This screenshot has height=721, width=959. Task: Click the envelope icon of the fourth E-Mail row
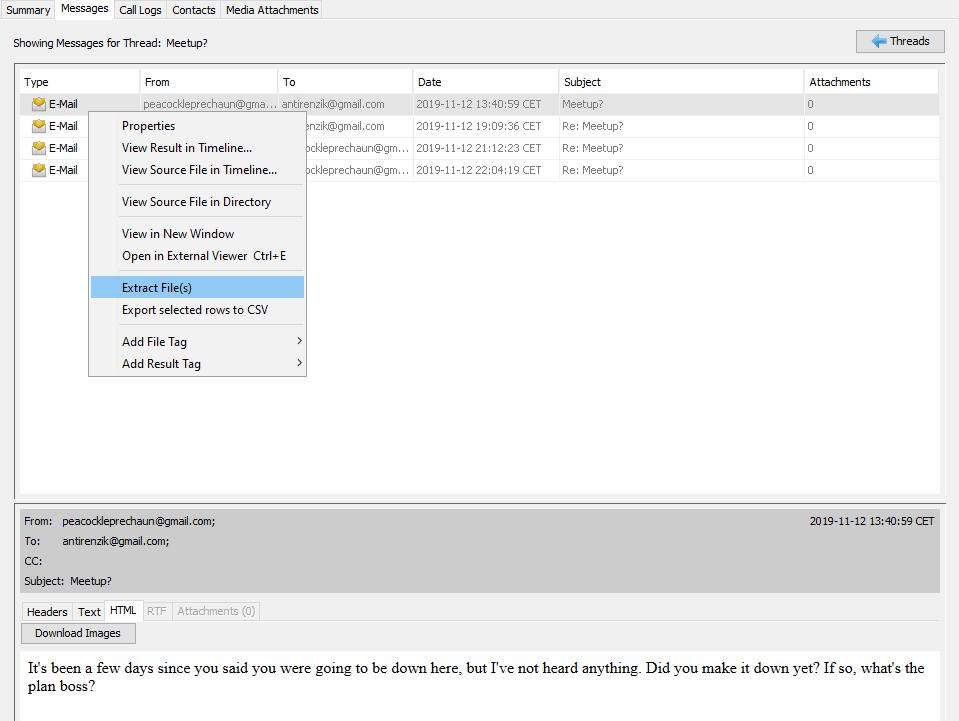(x=39, y=170)
